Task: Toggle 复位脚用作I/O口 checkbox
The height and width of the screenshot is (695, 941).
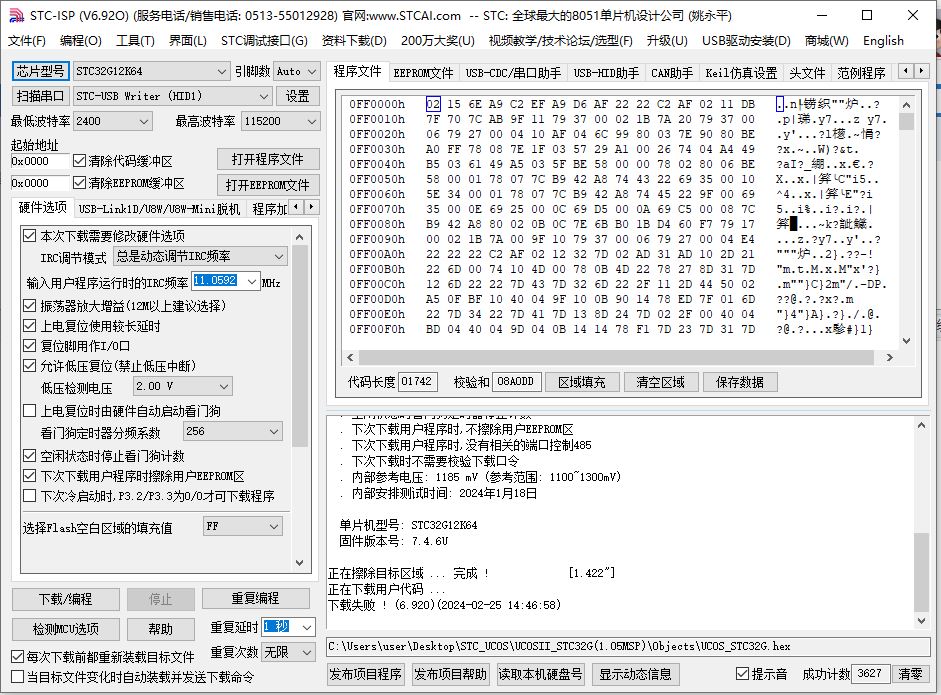Action: click(x=29, y=346)
